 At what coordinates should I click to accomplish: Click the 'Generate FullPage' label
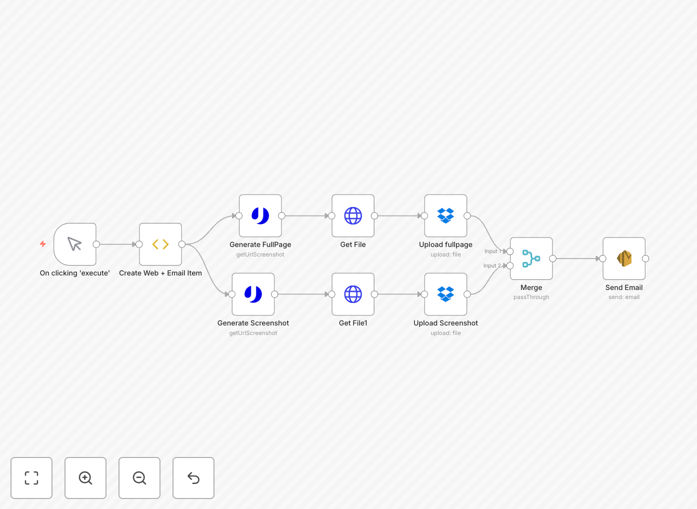(x=260, y=244)
